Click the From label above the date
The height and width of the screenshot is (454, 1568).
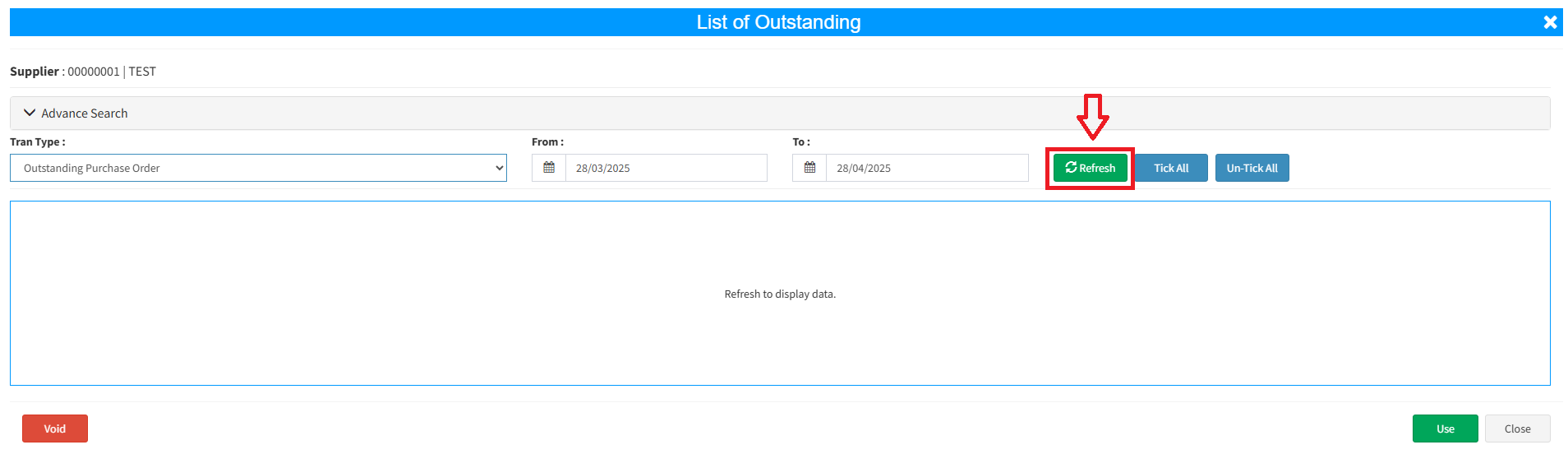click(x=547, y=142)
